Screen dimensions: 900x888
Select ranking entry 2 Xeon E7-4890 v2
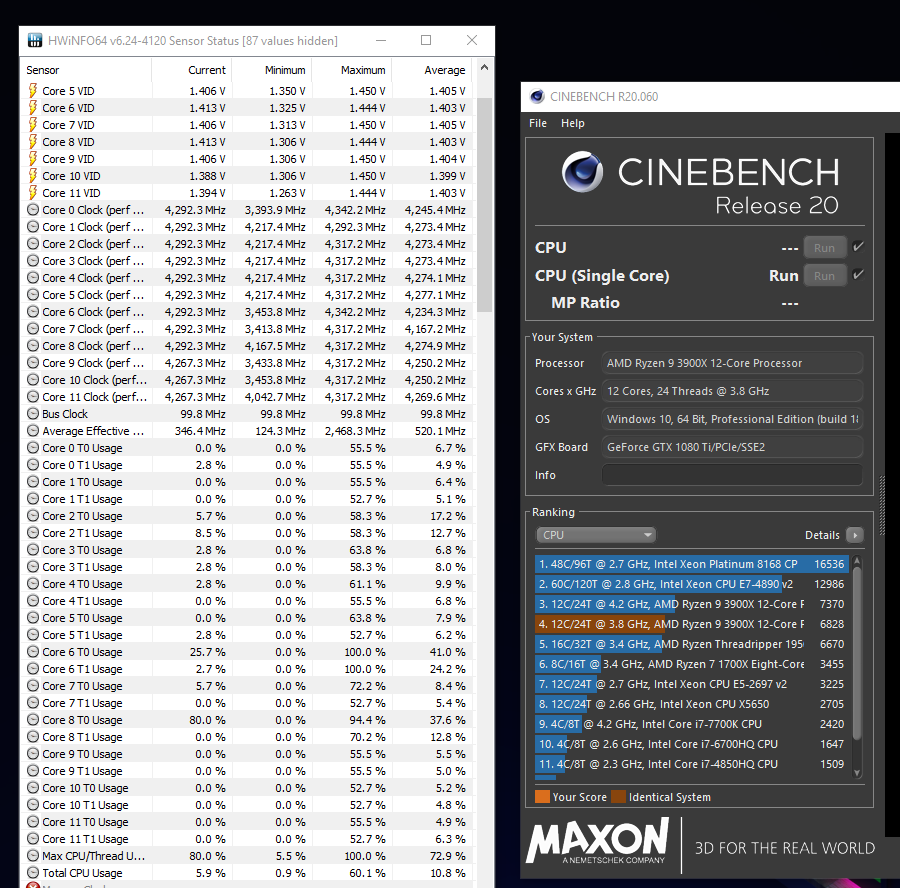(692, 584)
